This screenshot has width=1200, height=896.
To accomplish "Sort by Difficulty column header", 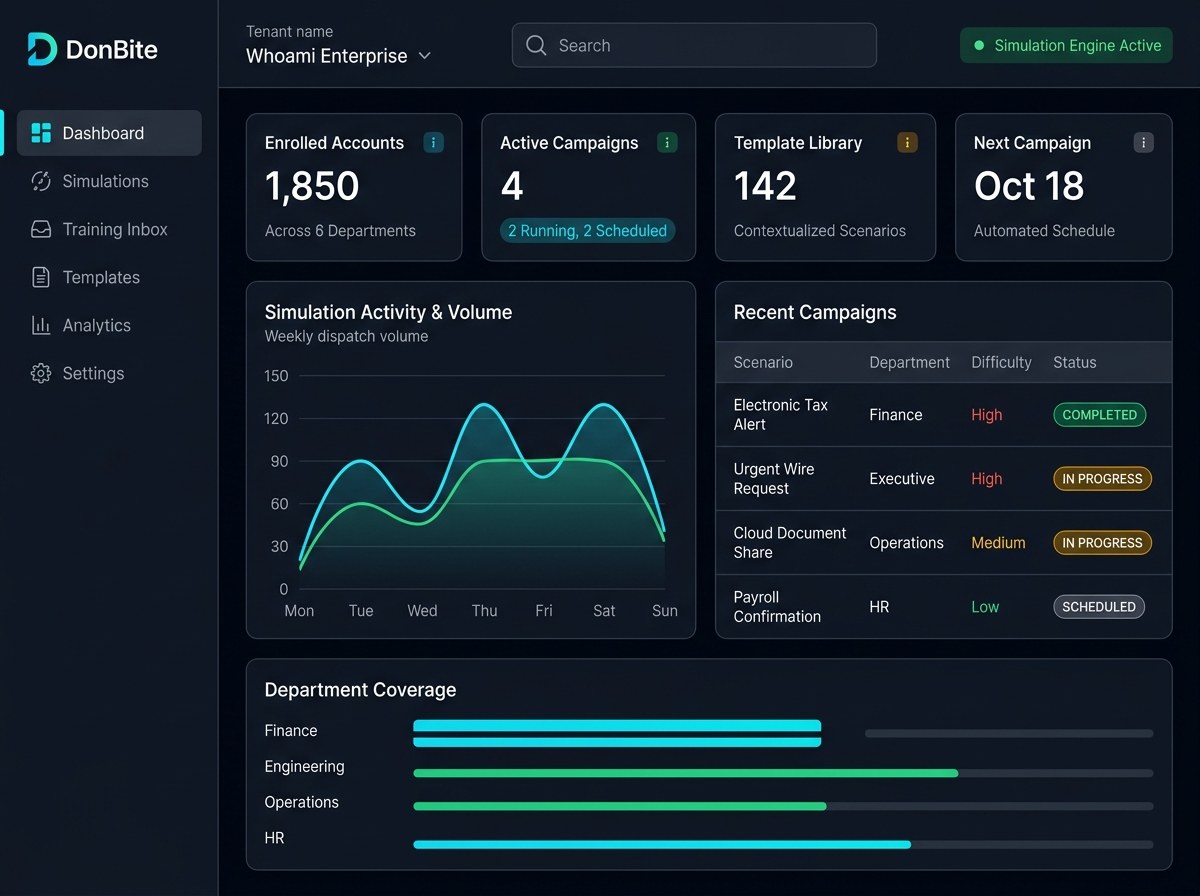I will [x=1001, y=362].
